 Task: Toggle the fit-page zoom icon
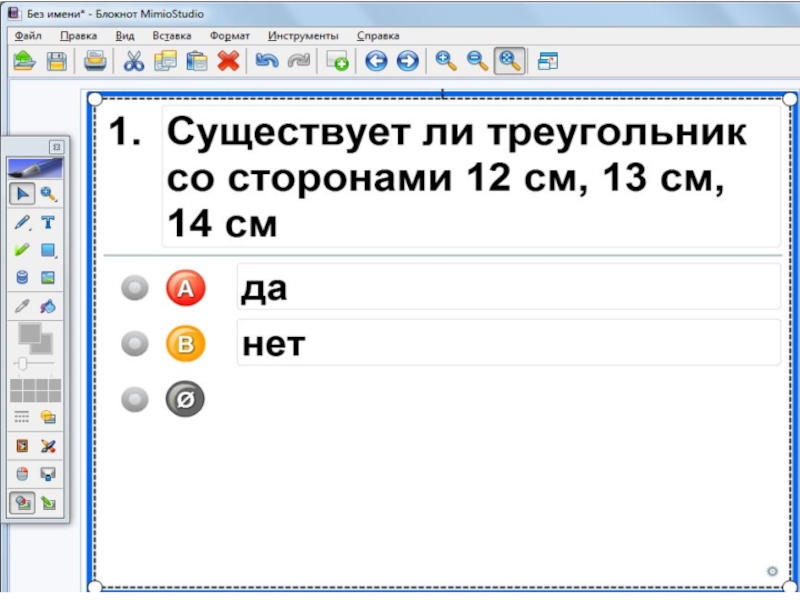pyautogui.click(x=509, y=61)
